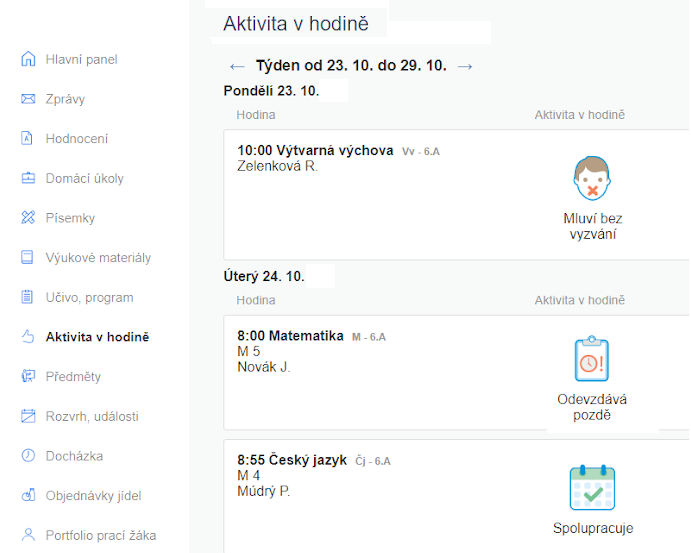Open Rozvrh, události section
The image size is (691, 553).
coord(92,416)
